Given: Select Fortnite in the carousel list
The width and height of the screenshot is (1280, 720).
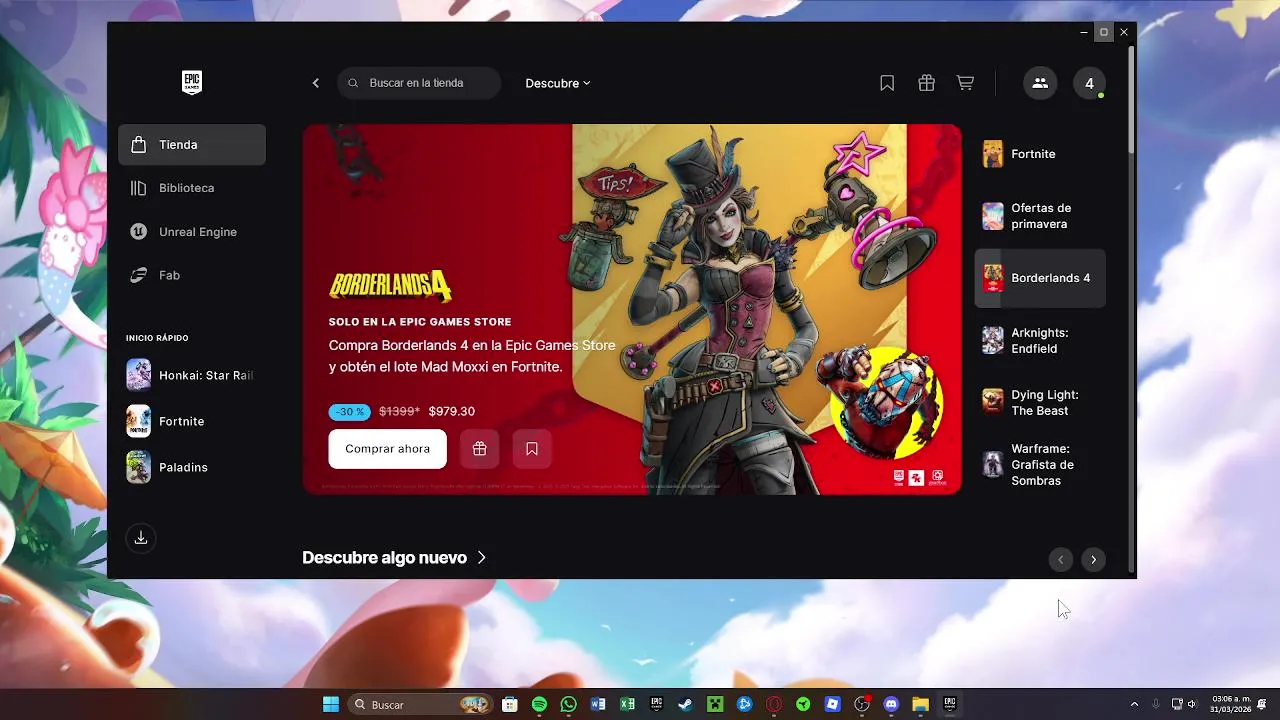Looking at the screenshot, I should pyautogui.click(x=1040, y=154).
